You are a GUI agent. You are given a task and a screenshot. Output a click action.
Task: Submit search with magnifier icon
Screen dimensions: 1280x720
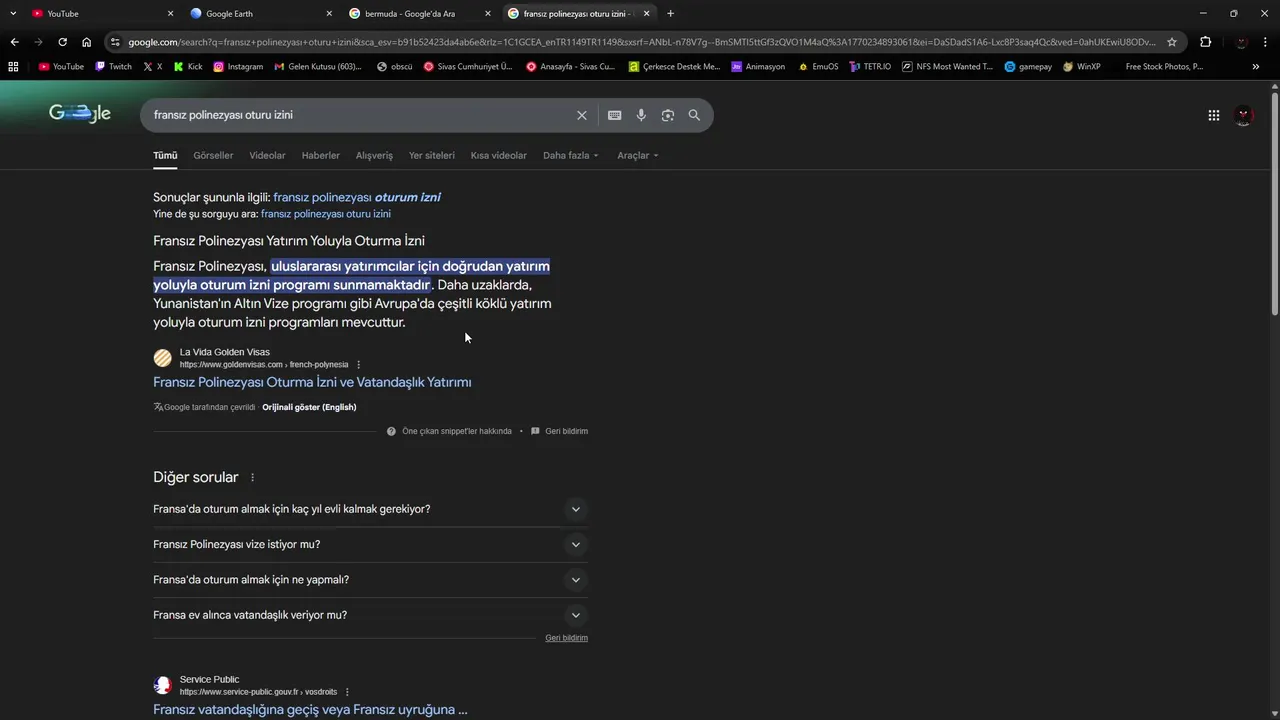click(694, 115)
